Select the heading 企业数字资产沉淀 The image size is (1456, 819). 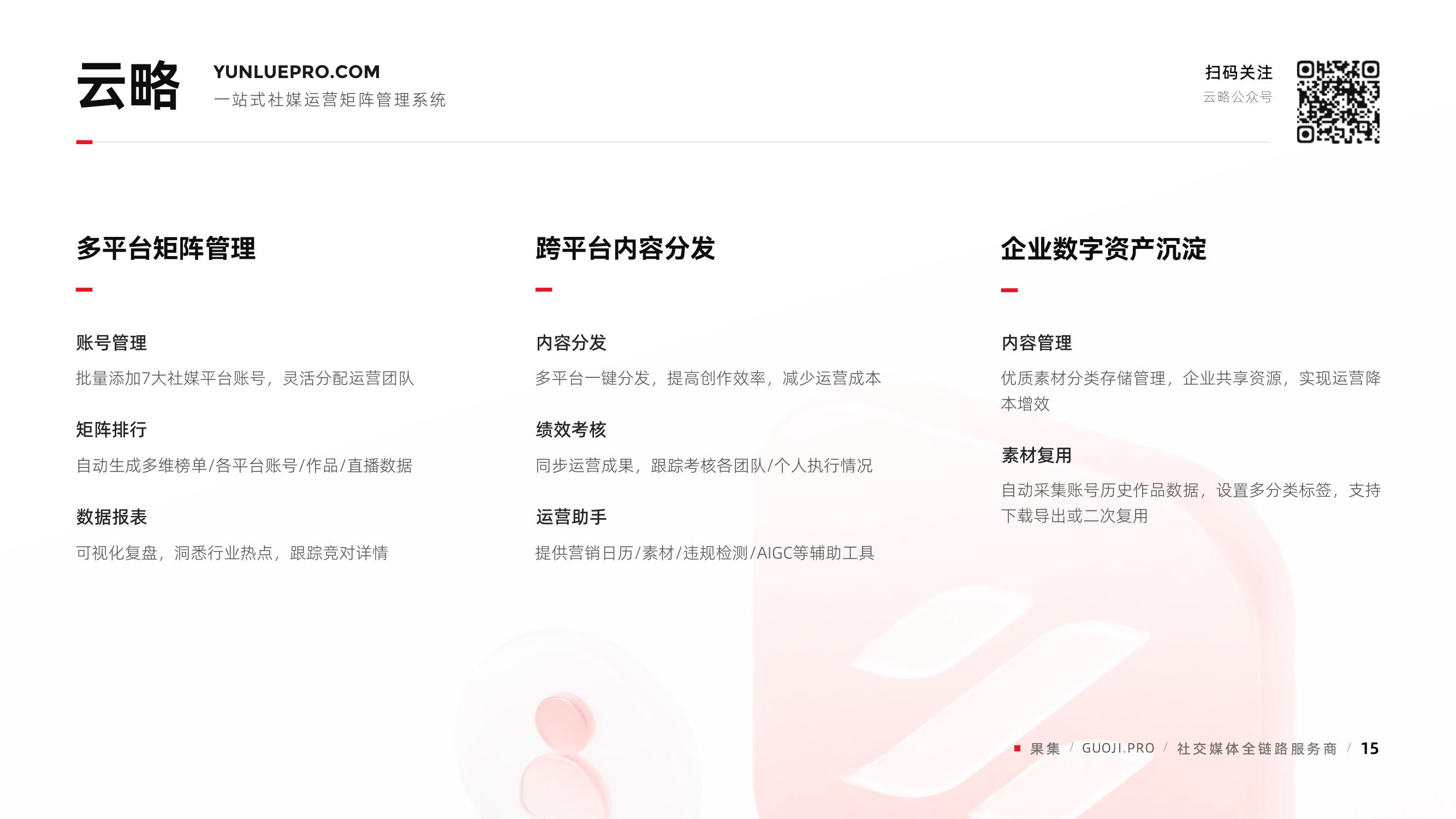pos(1103,248)
